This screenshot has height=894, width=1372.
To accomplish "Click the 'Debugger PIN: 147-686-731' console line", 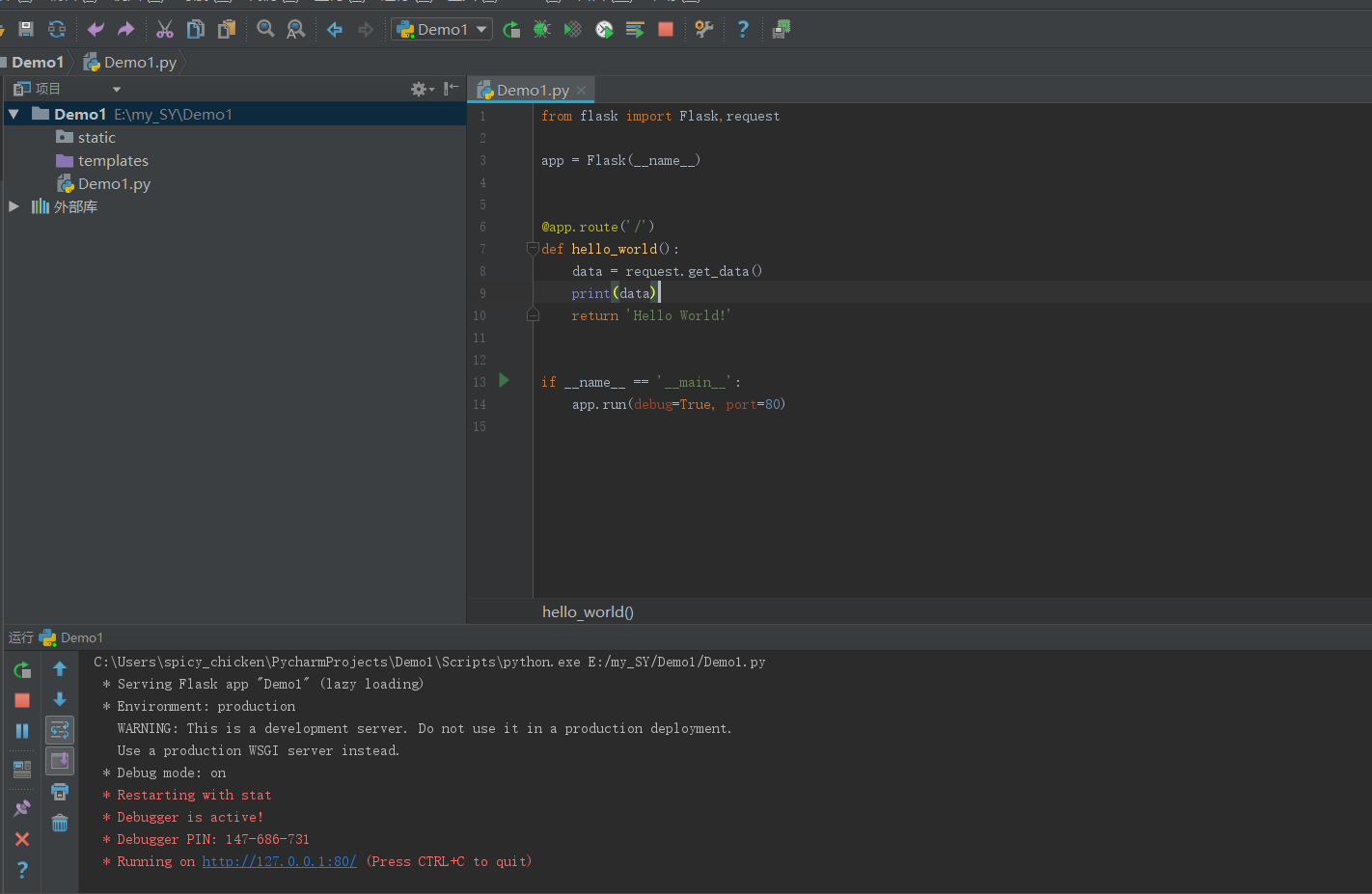I will pos(206,839).
